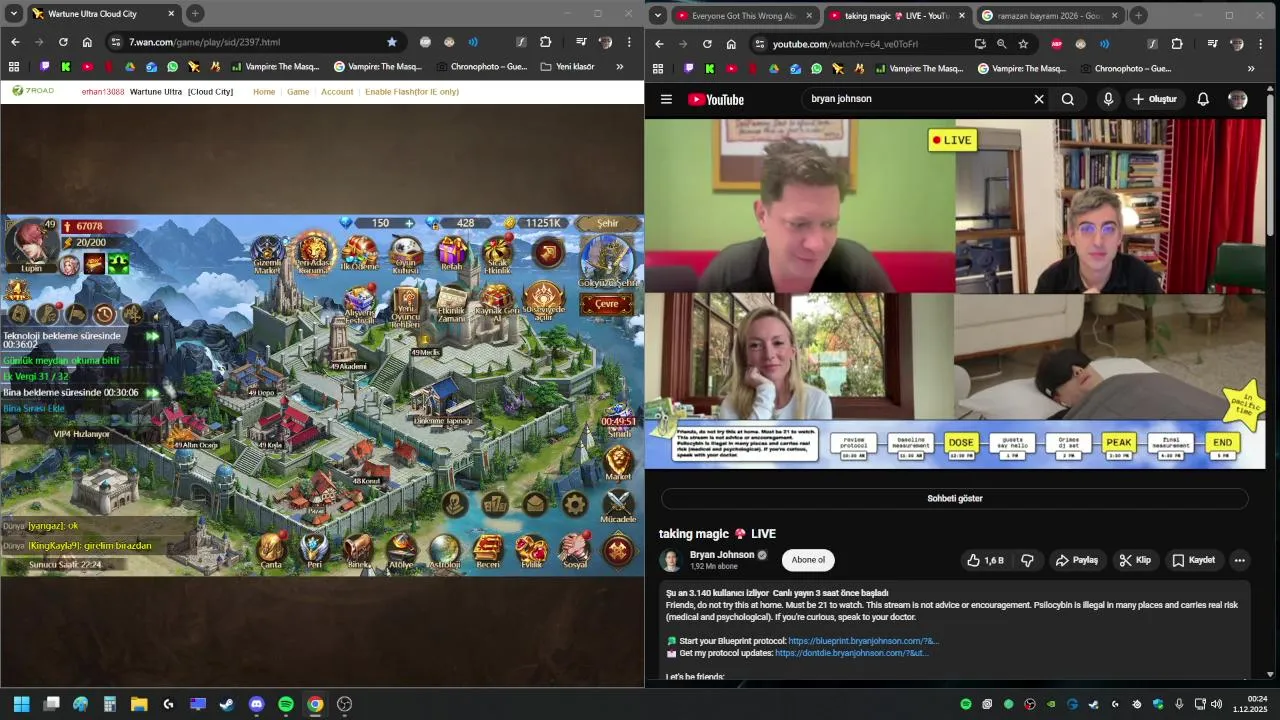Open YouTube notifications bell
The width and height of the screenshot is (1280, 720).
[x=1203, y=99]
